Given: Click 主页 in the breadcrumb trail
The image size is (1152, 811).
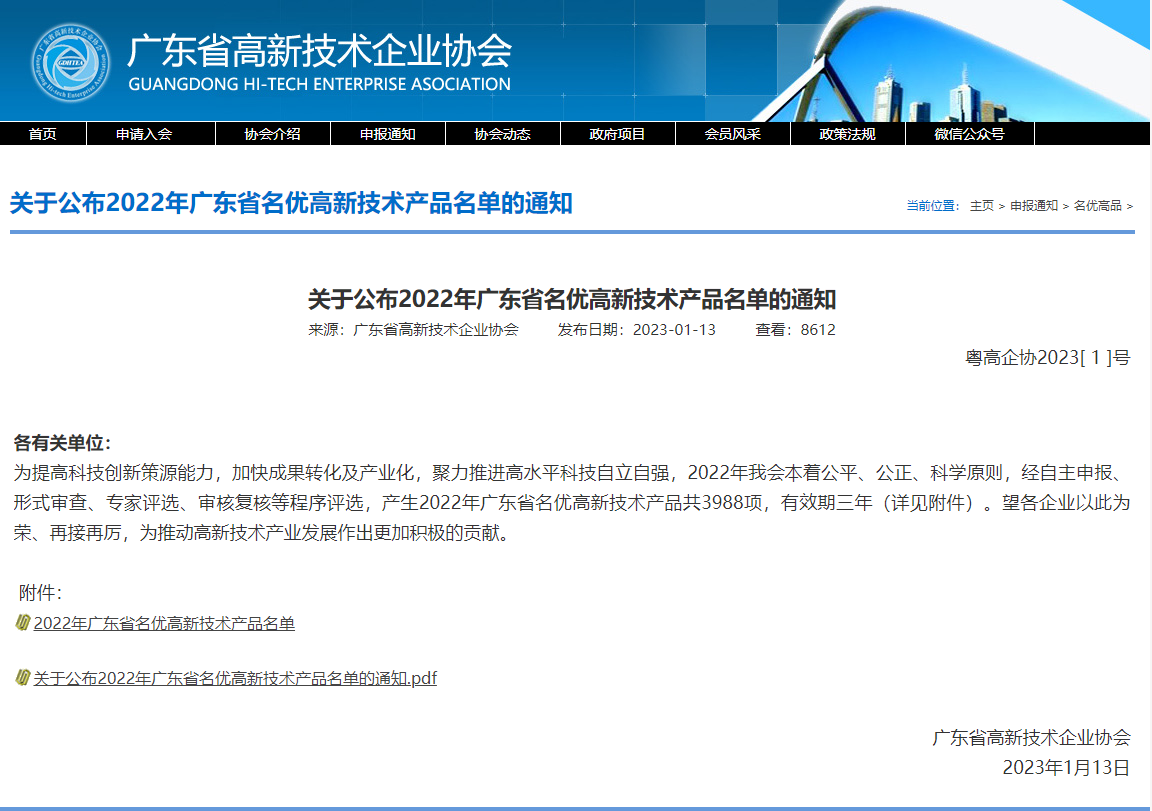Looking at the screenshot, I should pyautogui.click(x=981, y=206).
